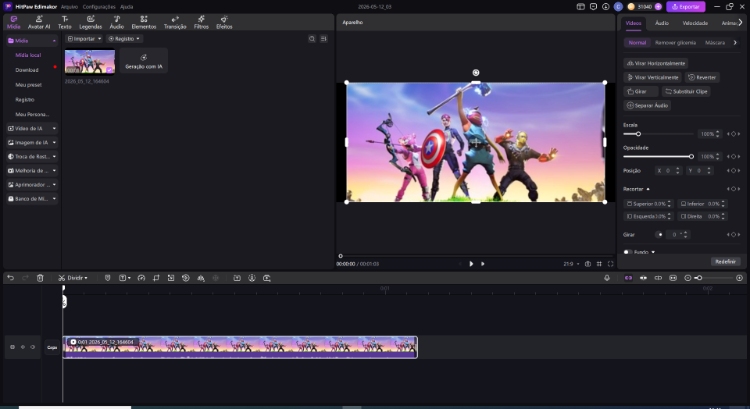Open the Texto tool tab
The image size is (750, 409).
(65, 22)
